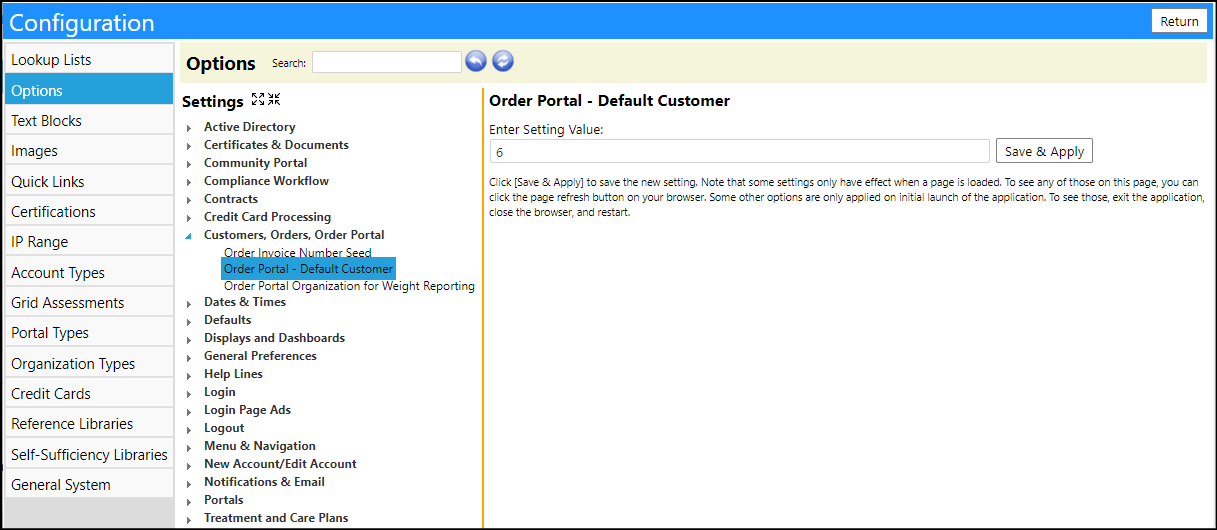Click Notifications & Email tree label
This screenshot has height=530, width=1217.
pyautogui.click(x=264, y=482)
